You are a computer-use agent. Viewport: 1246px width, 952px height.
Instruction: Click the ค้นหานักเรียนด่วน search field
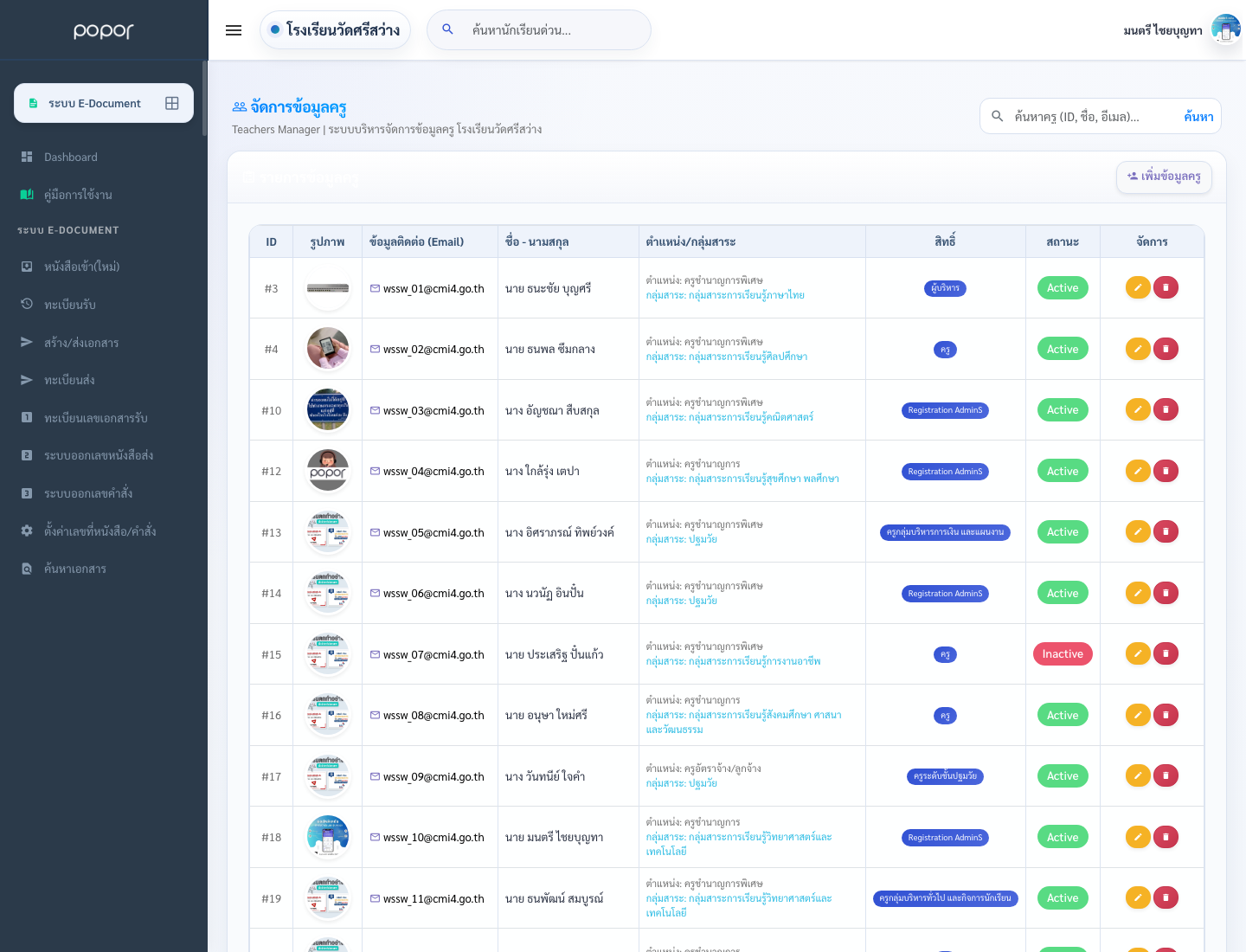coord(539,30)
